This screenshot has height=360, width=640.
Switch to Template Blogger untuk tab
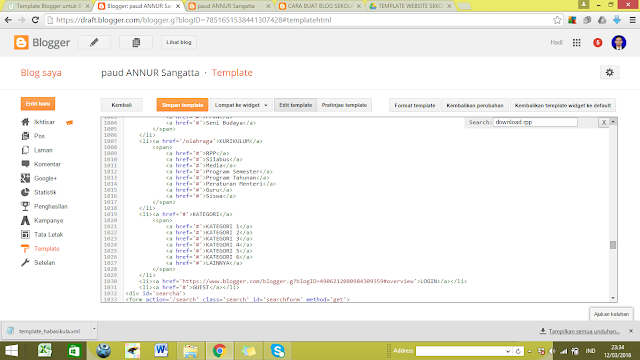48,6
